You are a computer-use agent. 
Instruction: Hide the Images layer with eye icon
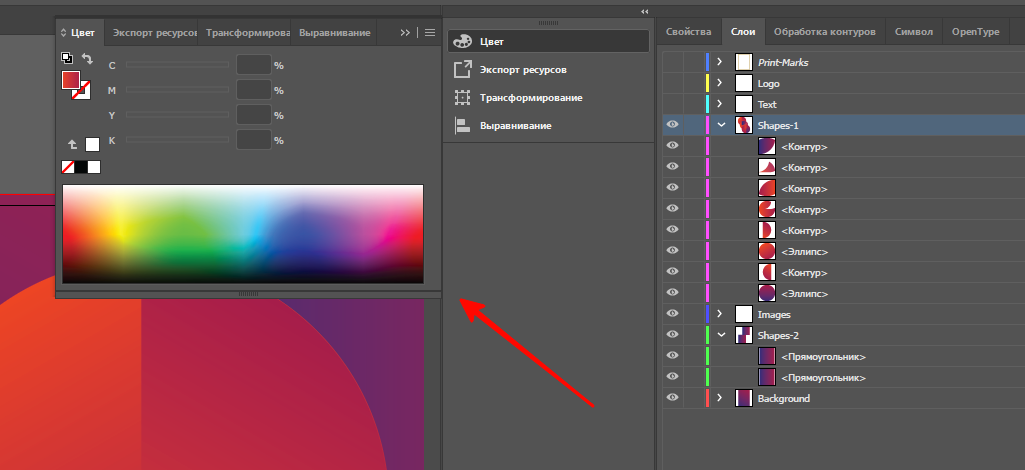tap(672, 314)
